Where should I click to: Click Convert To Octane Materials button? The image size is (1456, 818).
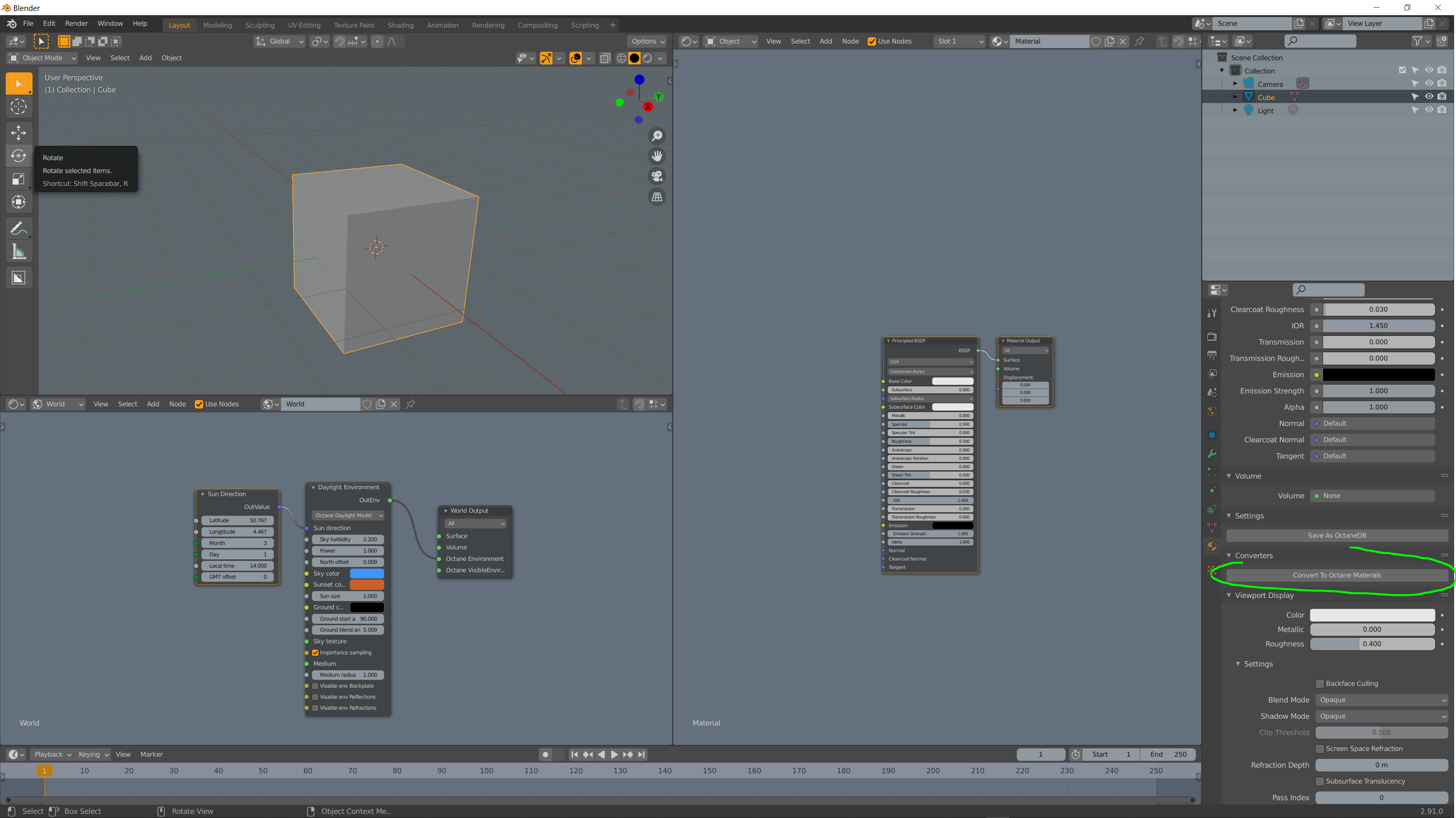click(x=1336, y=575)
